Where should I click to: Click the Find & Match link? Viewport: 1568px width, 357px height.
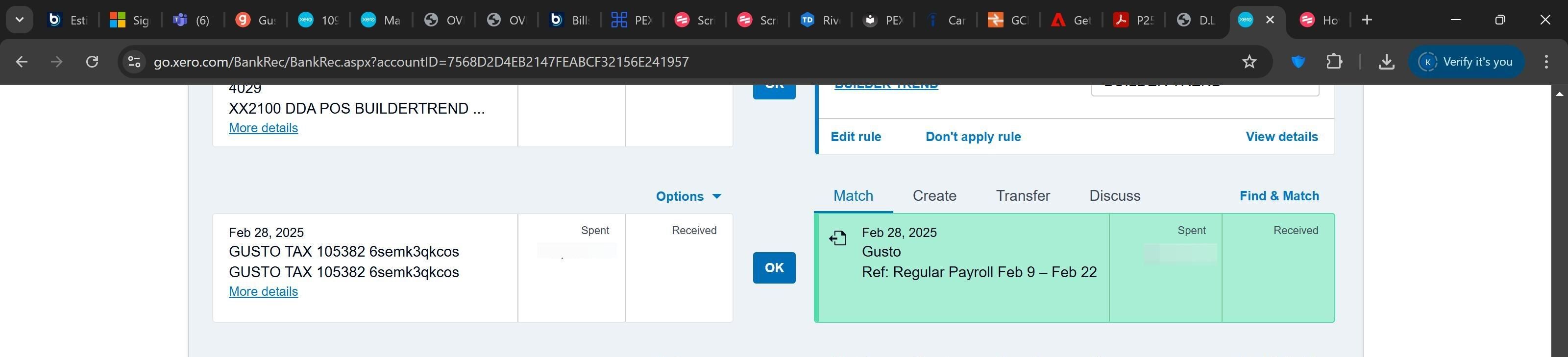click(1279, 196)
